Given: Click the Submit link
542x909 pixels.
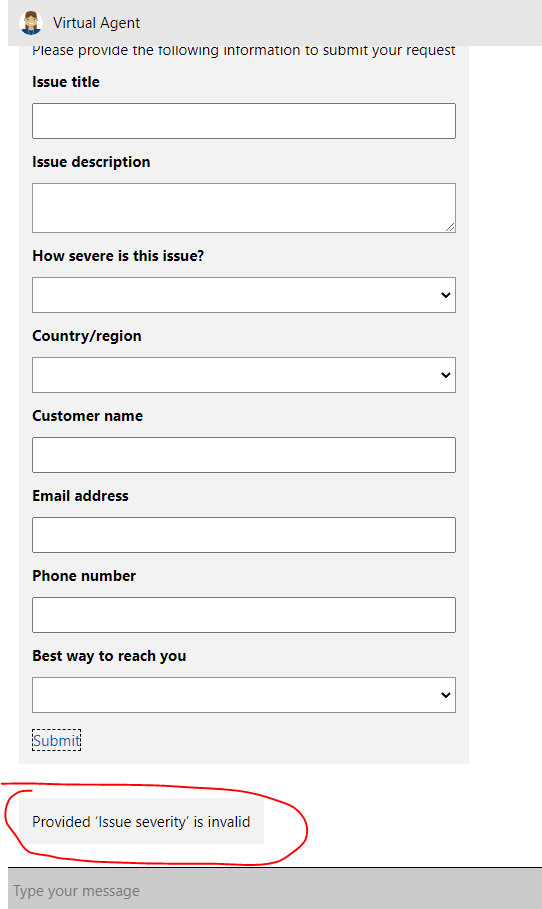Looking at the screenshot, I should coord(56,740).
